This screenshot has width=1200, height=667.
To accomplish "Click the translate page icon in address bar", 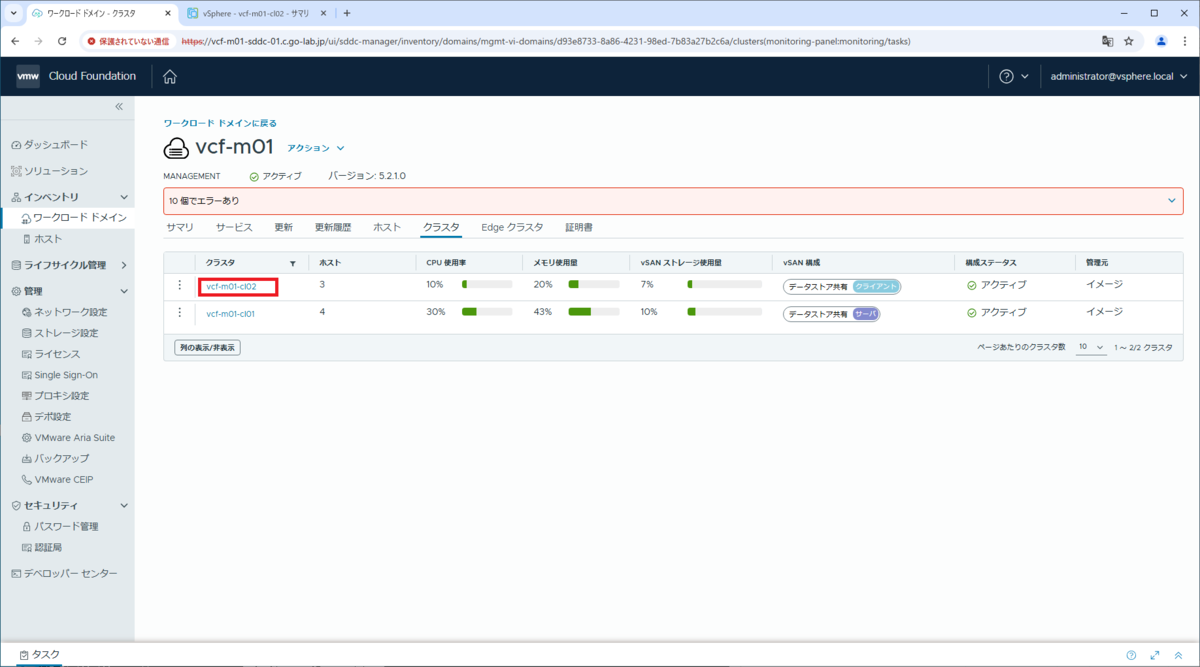I will tap(1107, 41).
